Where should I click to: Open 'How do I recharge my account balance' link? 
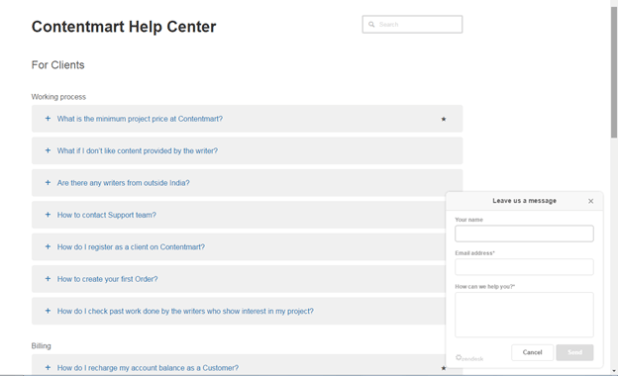[x=148, y=368]
